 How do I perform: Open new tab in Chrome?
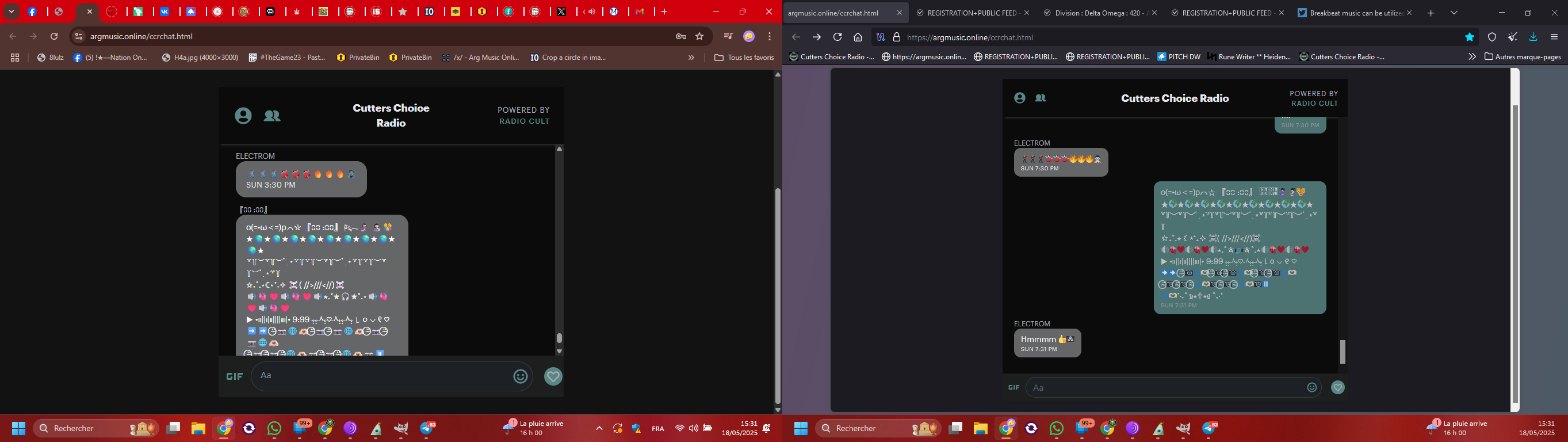click(x=664, y=12)
